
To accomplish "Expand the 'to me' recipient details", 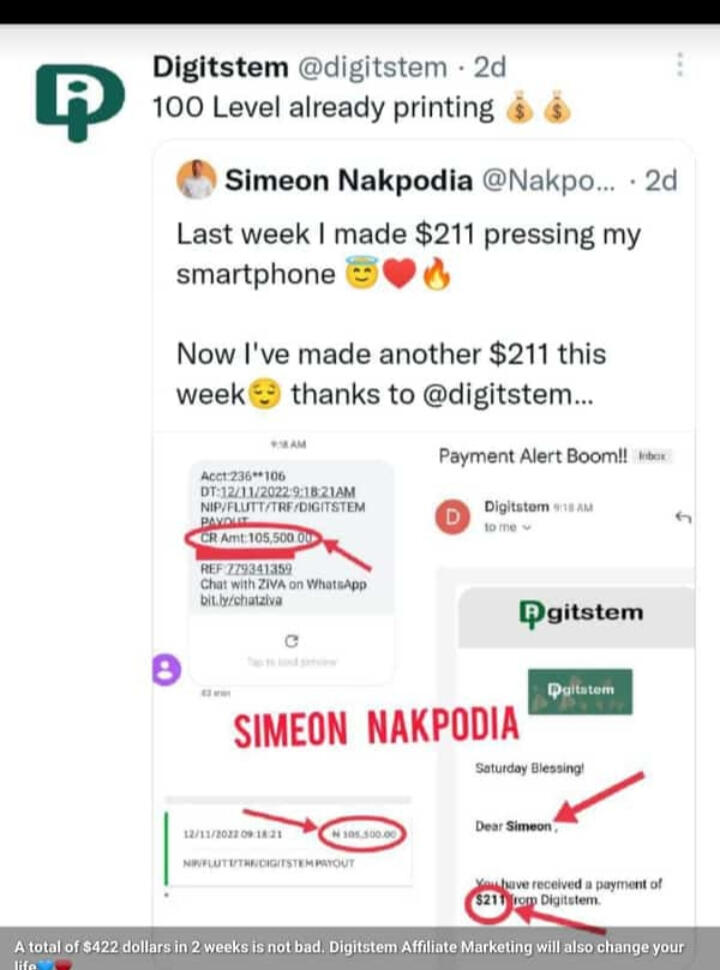I will pyautogui.click(x=508, y=527).
